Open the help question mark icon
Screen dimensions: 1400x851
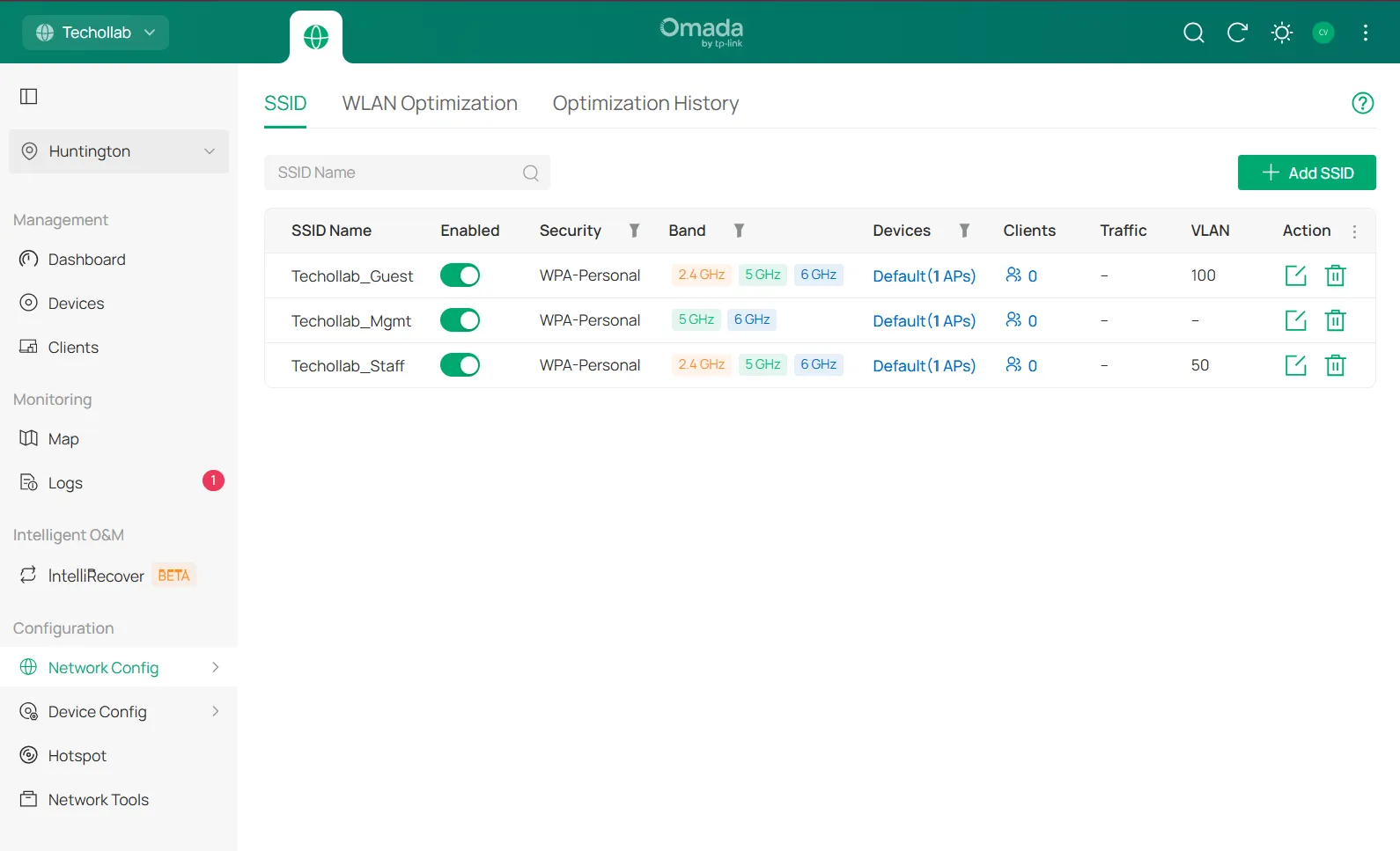(x=1362, y=103)
